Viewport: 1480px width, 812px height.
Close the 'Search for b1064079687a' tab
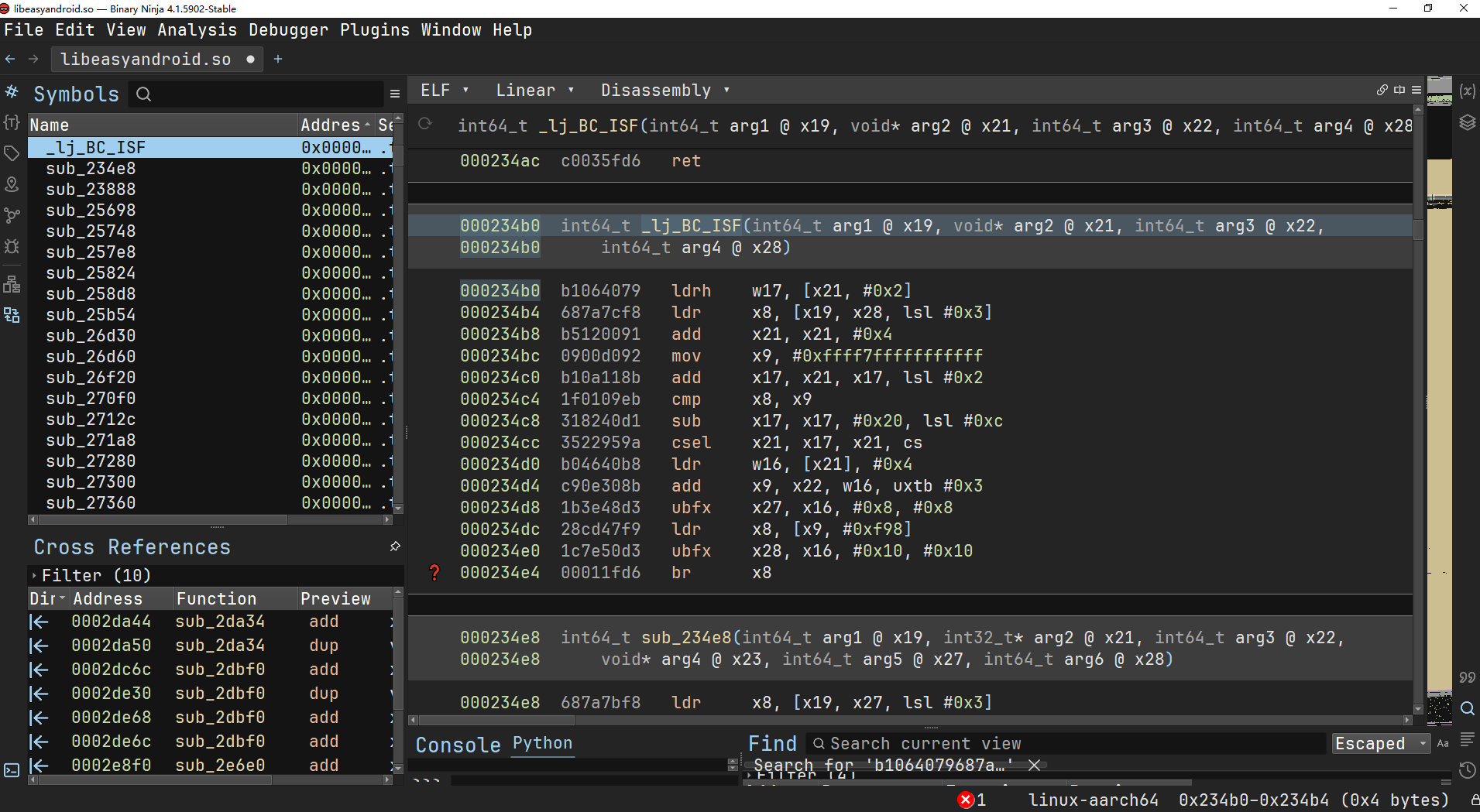click(x=1034, y=765)
